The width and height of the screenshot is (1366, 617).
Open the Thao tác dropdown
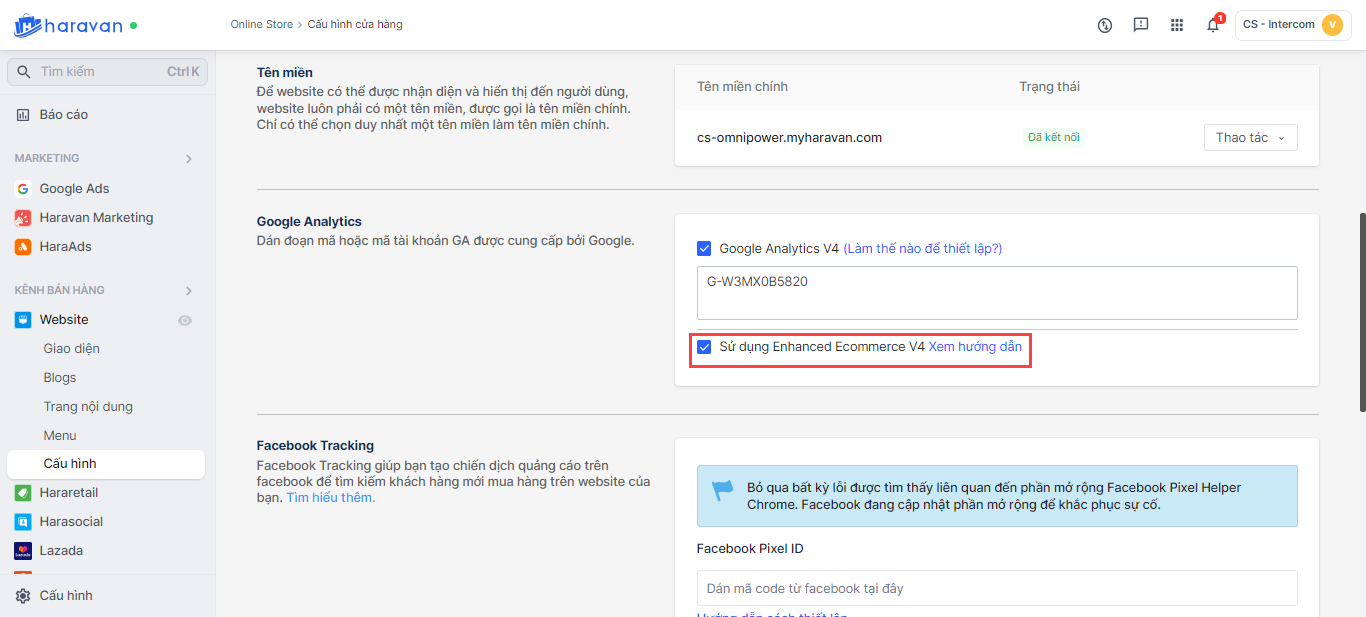[1250, 138]
